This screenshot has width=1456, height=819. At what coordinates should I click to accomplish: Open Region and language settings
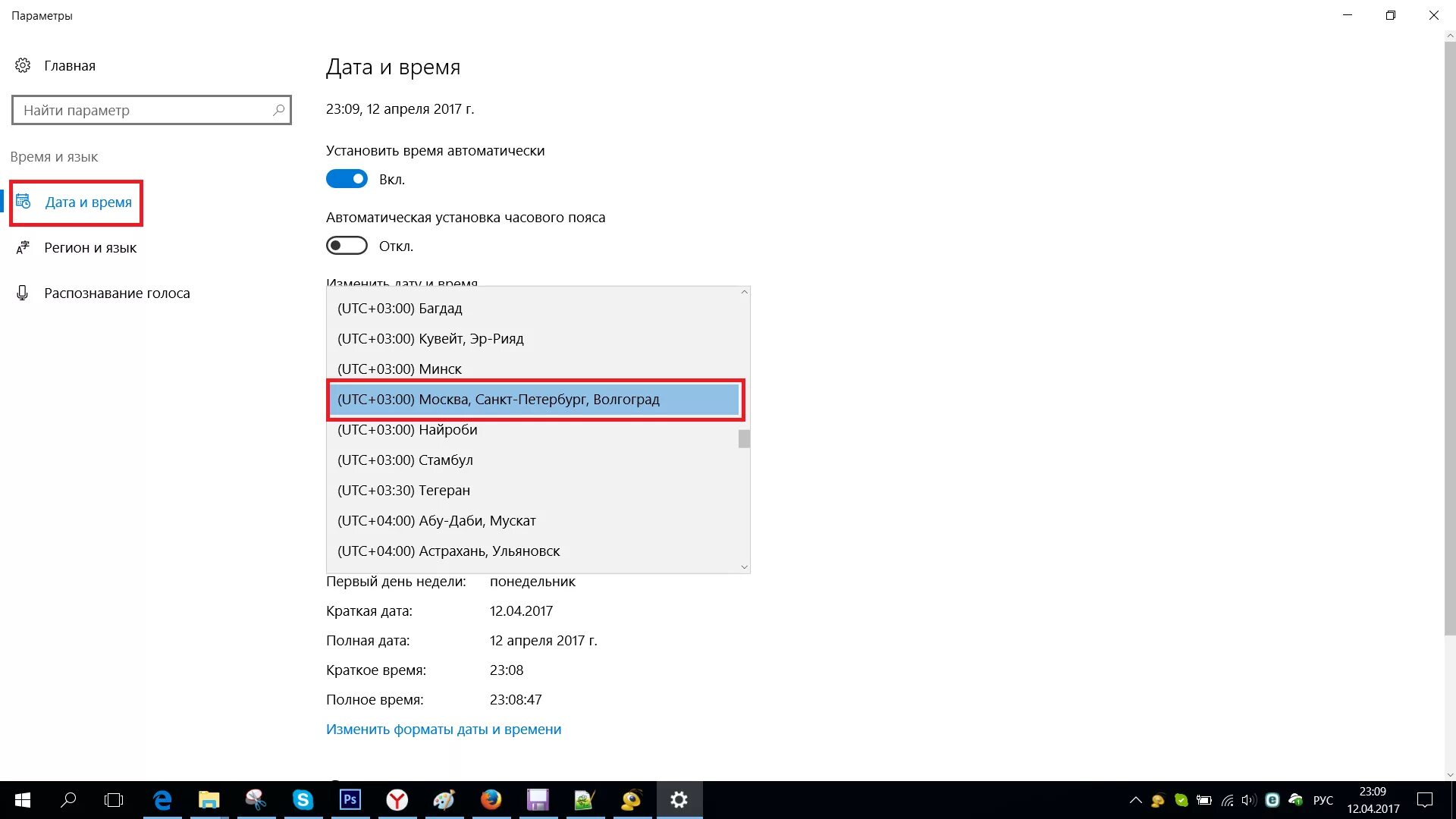(89, 248)
